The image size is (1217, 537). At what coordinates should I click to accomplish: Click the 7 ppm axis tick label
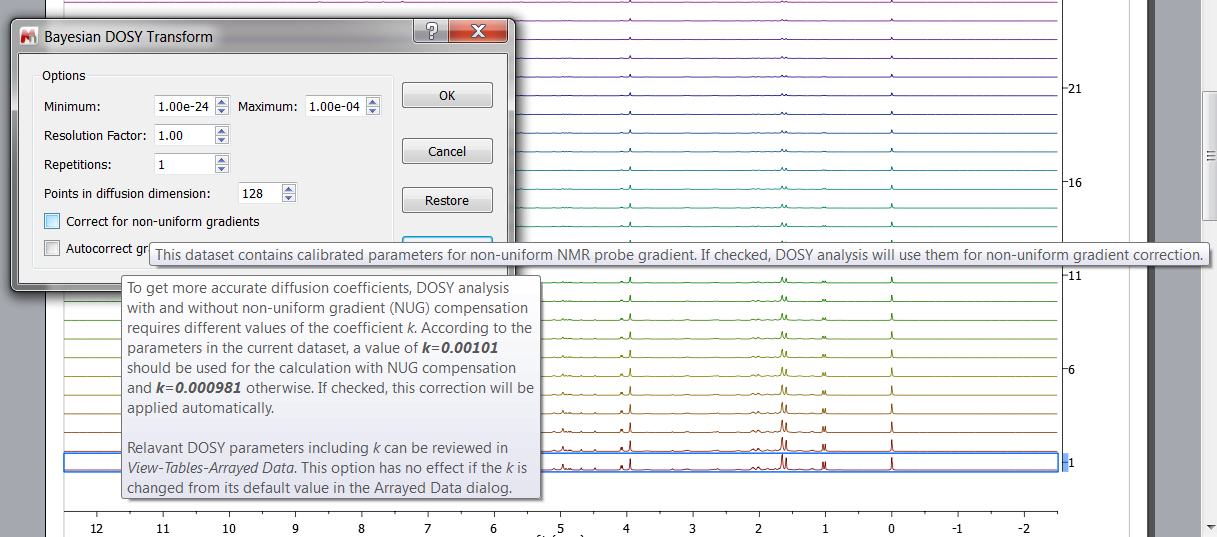[427, 527]
